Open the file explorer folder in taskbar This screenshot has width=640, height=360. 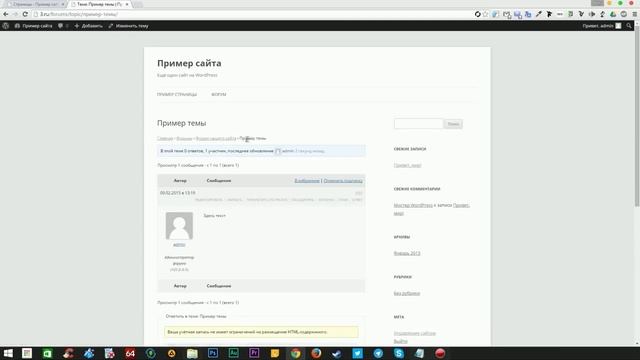click(x=192, y=353)
